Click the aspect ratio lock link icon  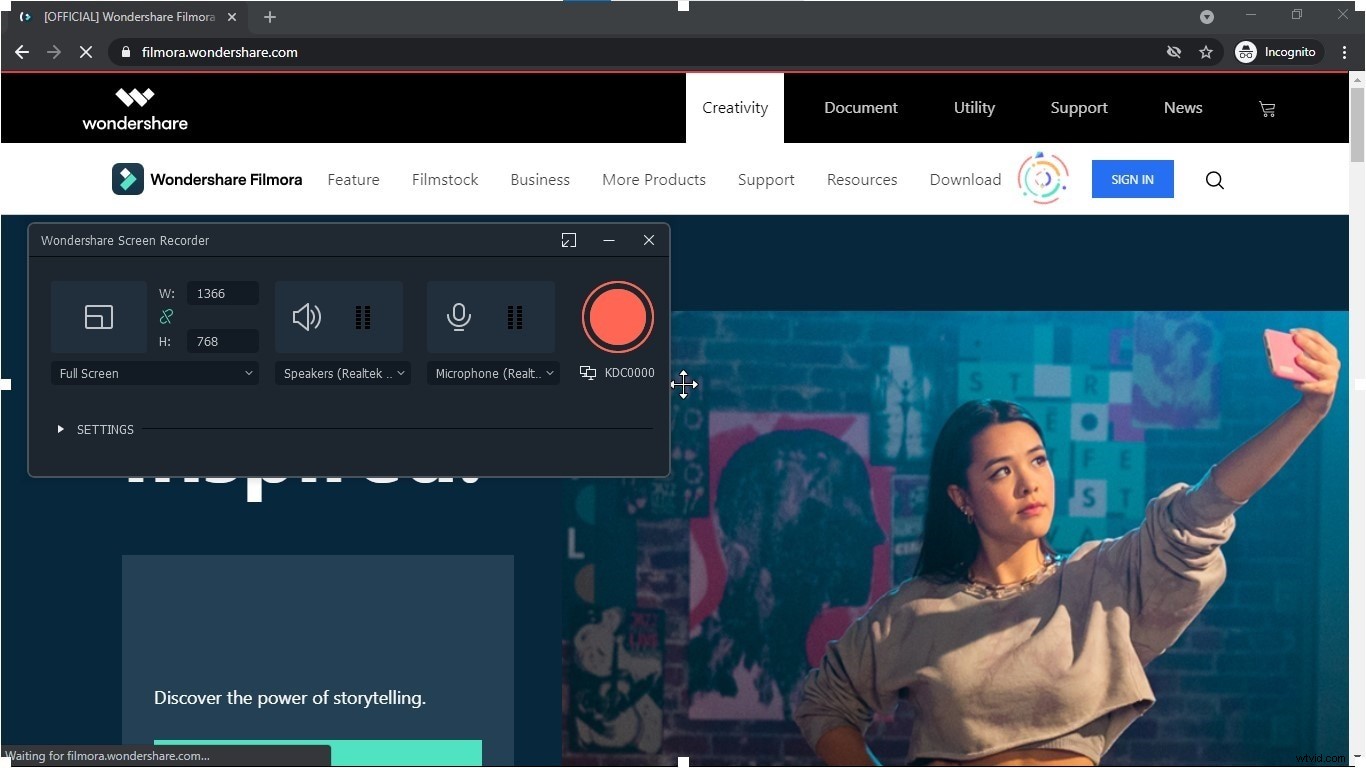click(166, 317)
